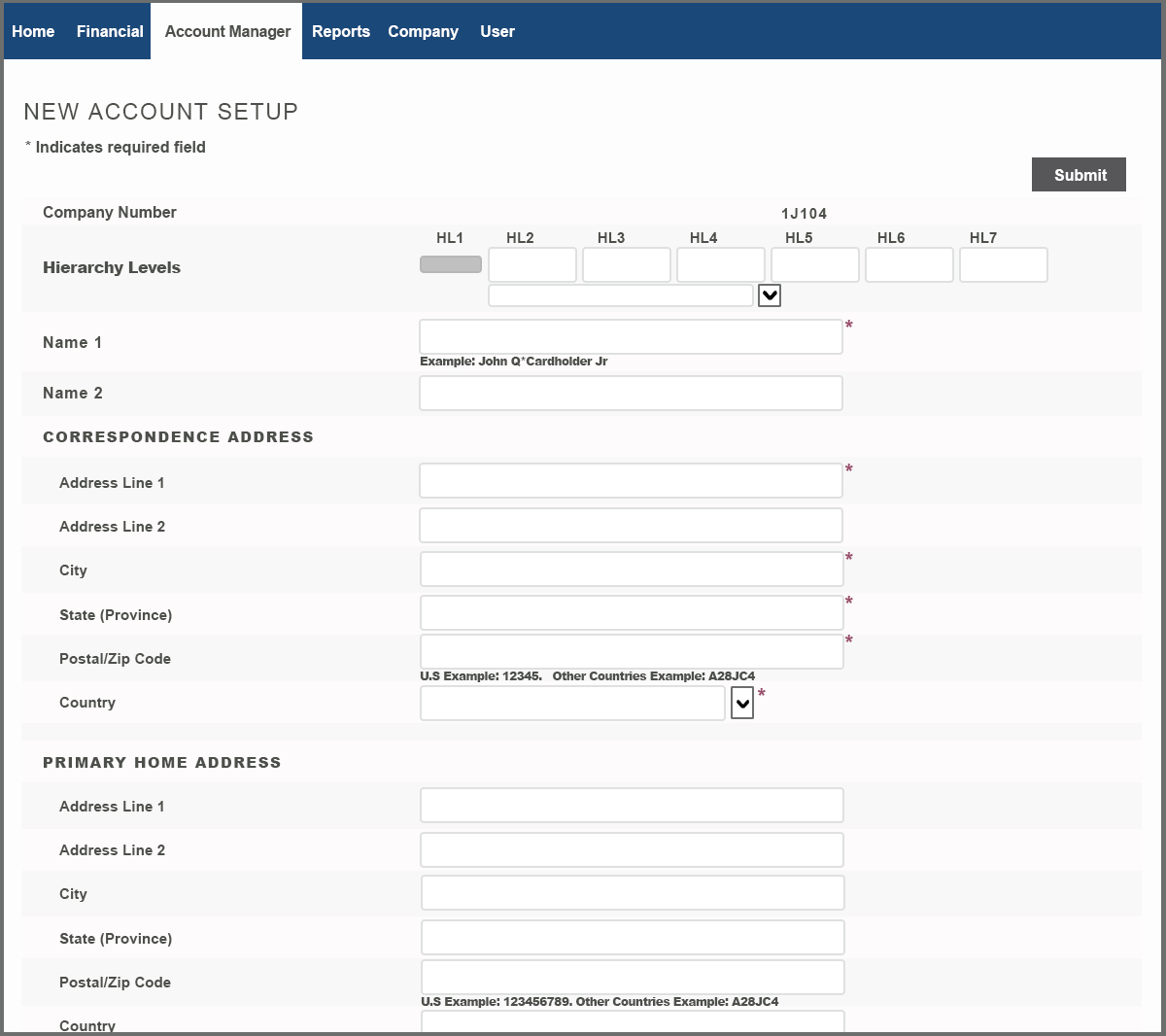The height and width of the screenshot is (1036, 1166).
Task: Go to the Company menu
Action: point(423,31)
